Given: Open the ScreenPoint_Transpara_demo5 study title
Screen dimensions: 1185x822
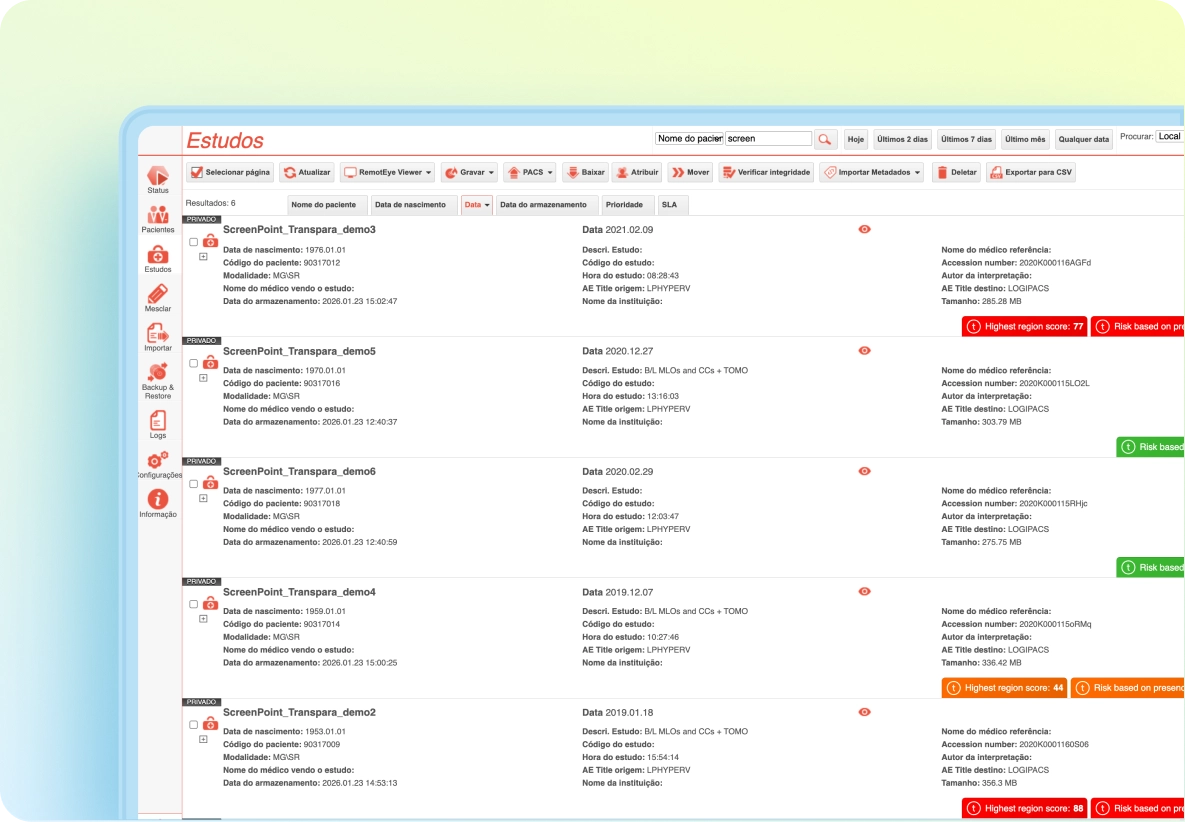Looking at the screenshot, I should coord(299,351).
